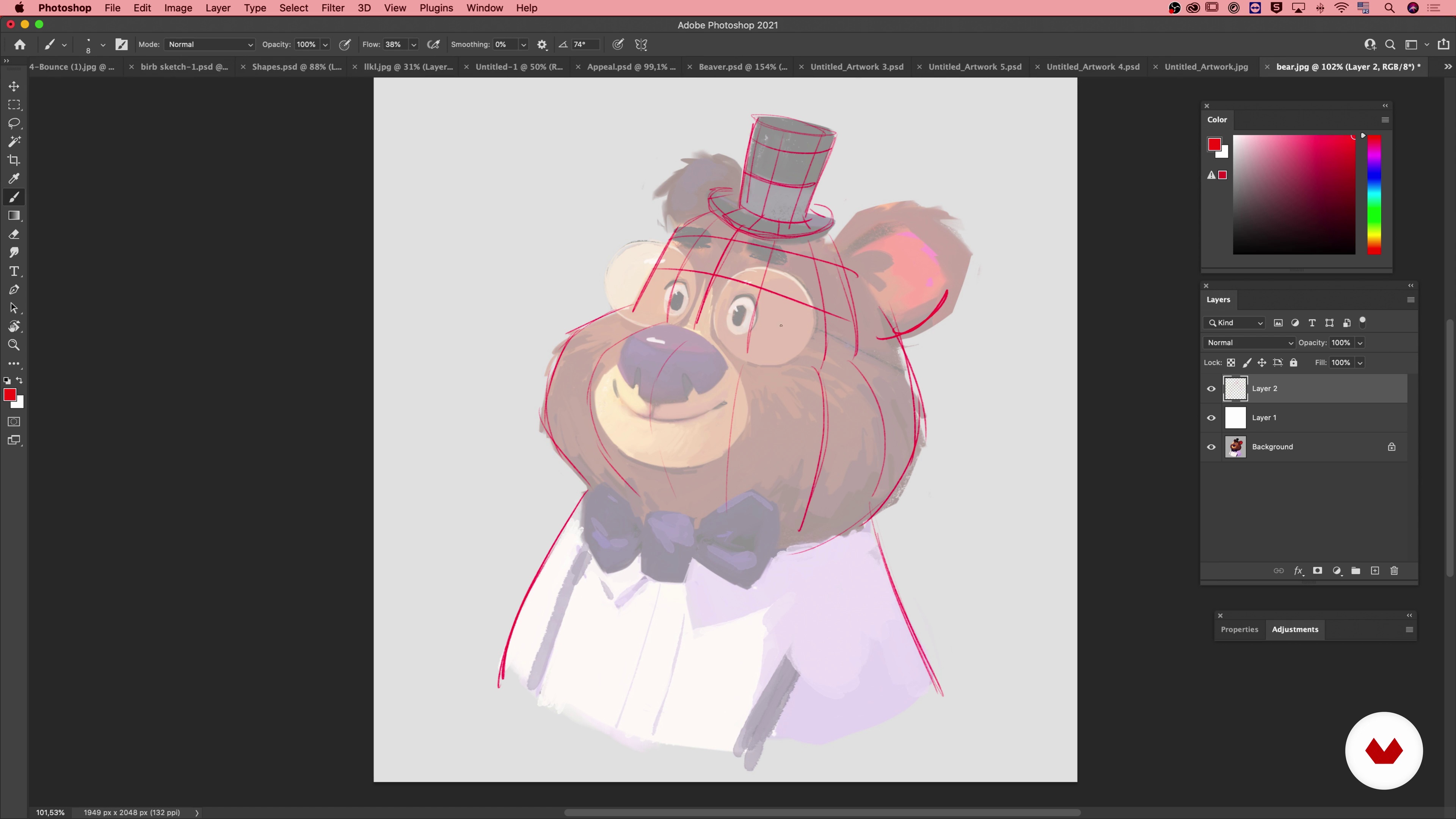Screen dimensions: 1456x819
Task: Open the Filter menu
Action: click(333, 8)
